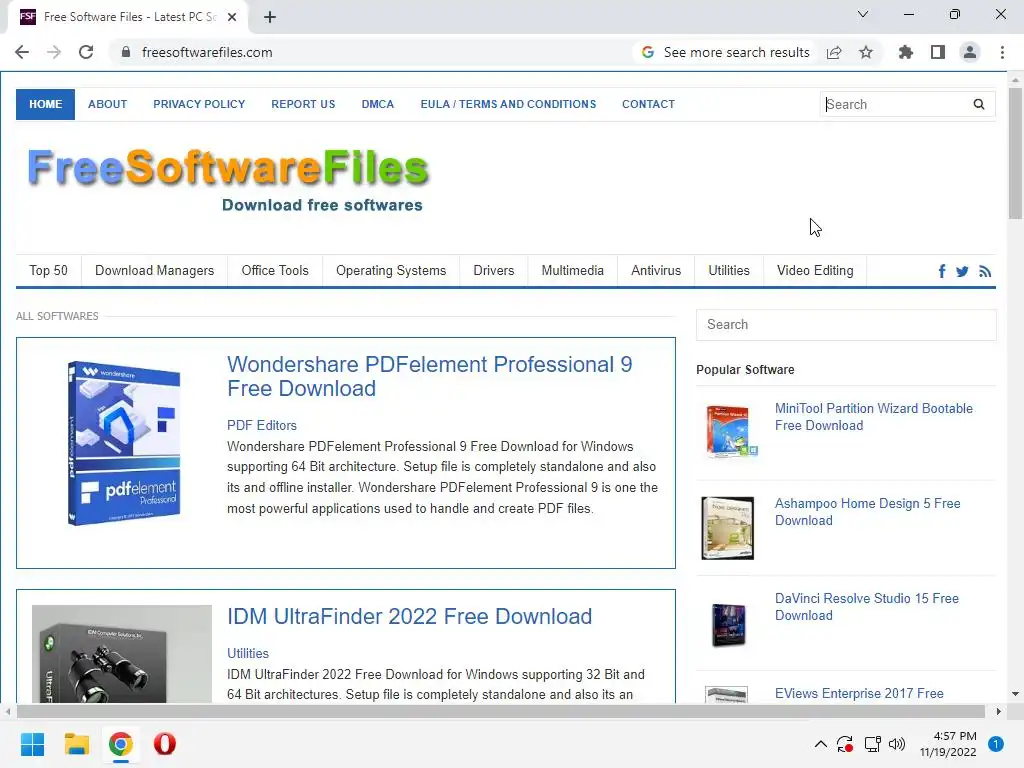Reload the current page
The height and width of the screenshot is (768, 1024).
tap(86, 52)
